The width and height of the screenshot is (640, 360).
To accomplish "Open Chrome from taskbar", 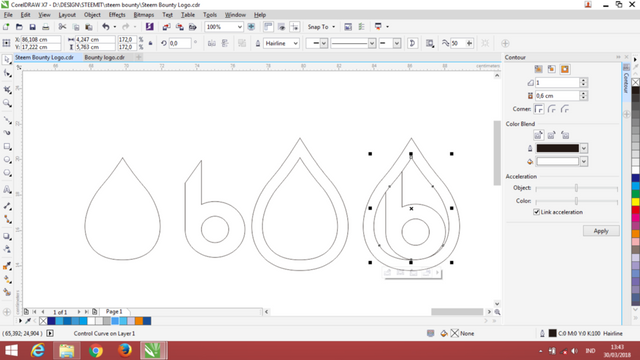I will pos(96,351).
